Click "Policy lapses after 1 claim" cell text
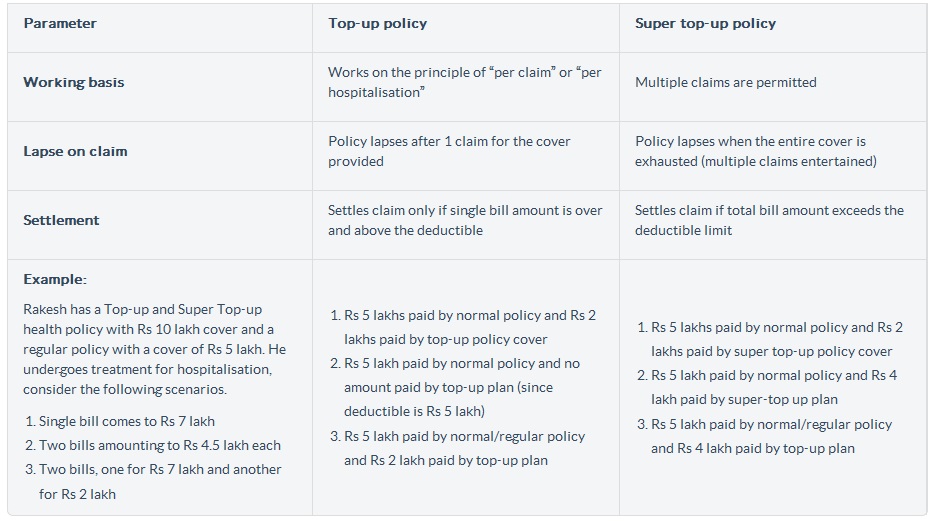 click(x=449, y=151)
